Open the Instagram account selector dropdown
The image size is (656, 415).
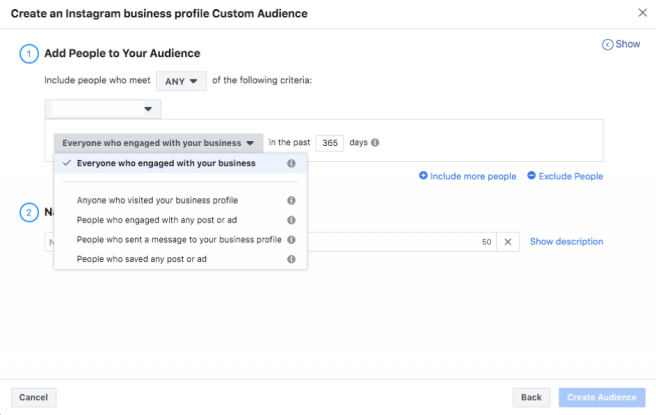coord(103,109)
